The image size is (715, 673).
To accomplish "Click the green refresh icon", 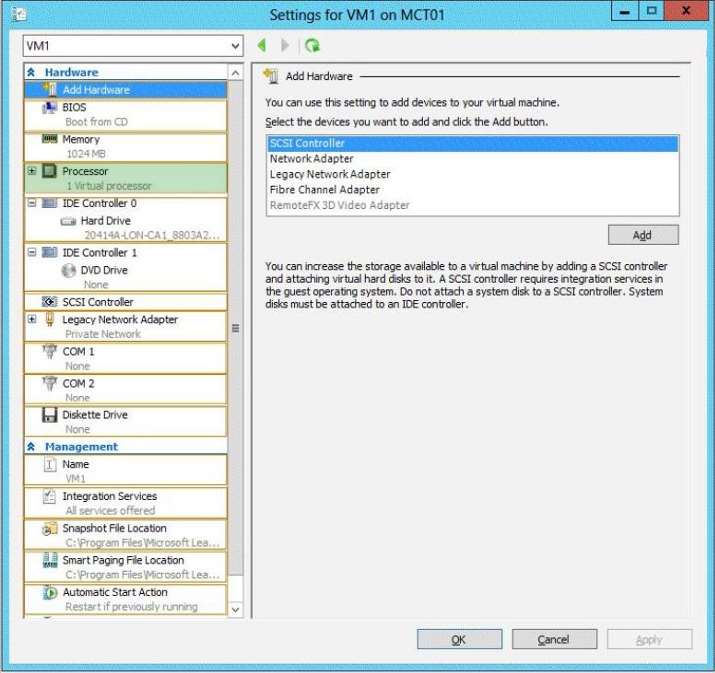I will pos(312,46).
